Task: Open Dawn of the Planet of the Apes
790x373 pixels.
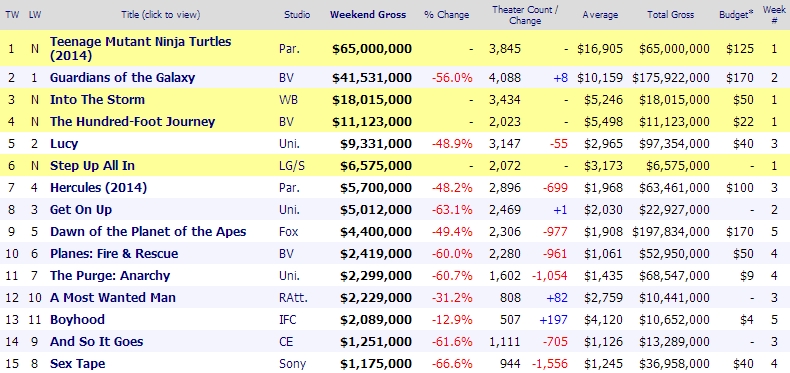Action: coord(148,232)
